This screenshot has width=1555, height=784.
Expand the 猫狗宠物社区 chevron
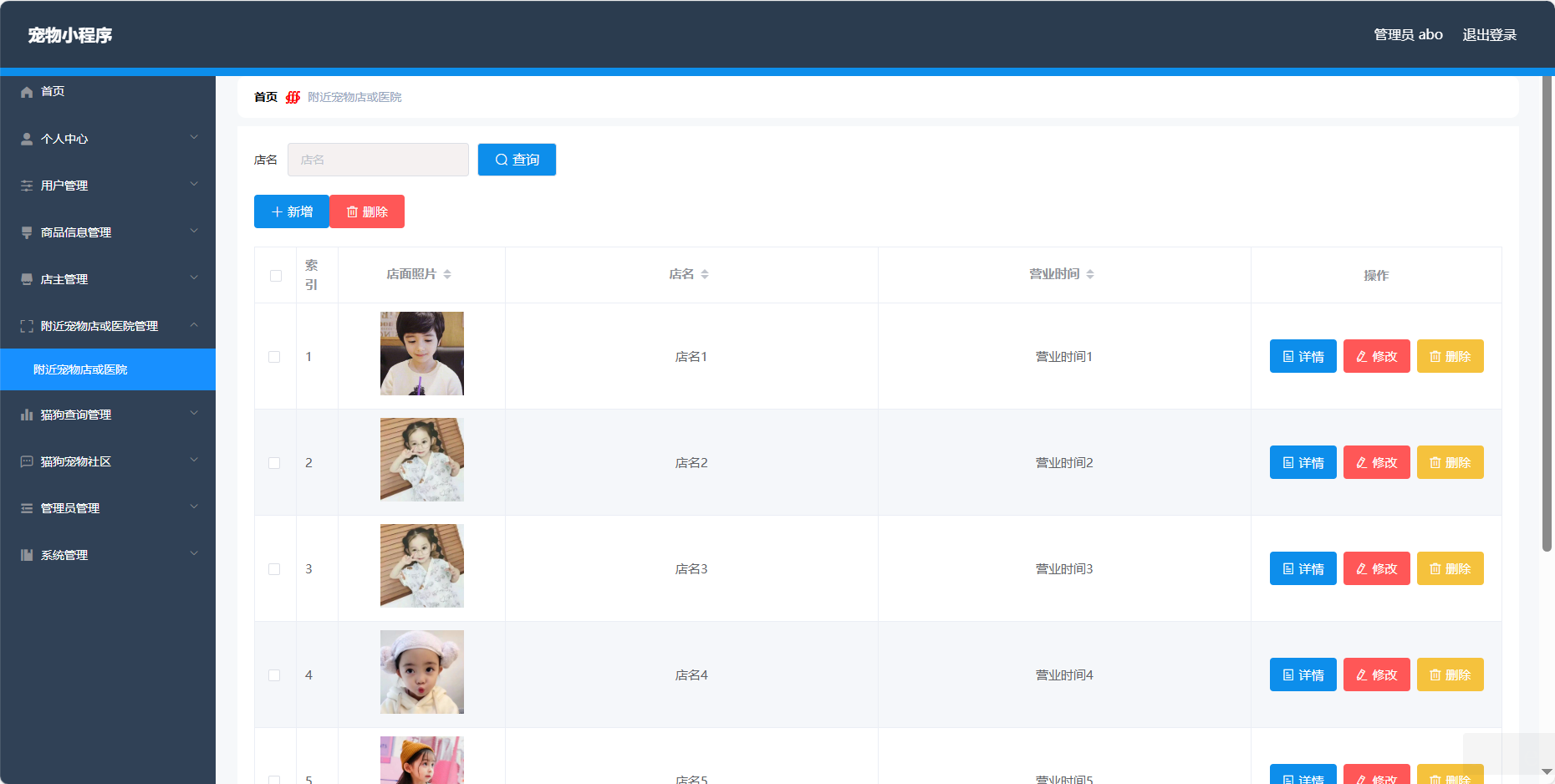coord(194,460)
